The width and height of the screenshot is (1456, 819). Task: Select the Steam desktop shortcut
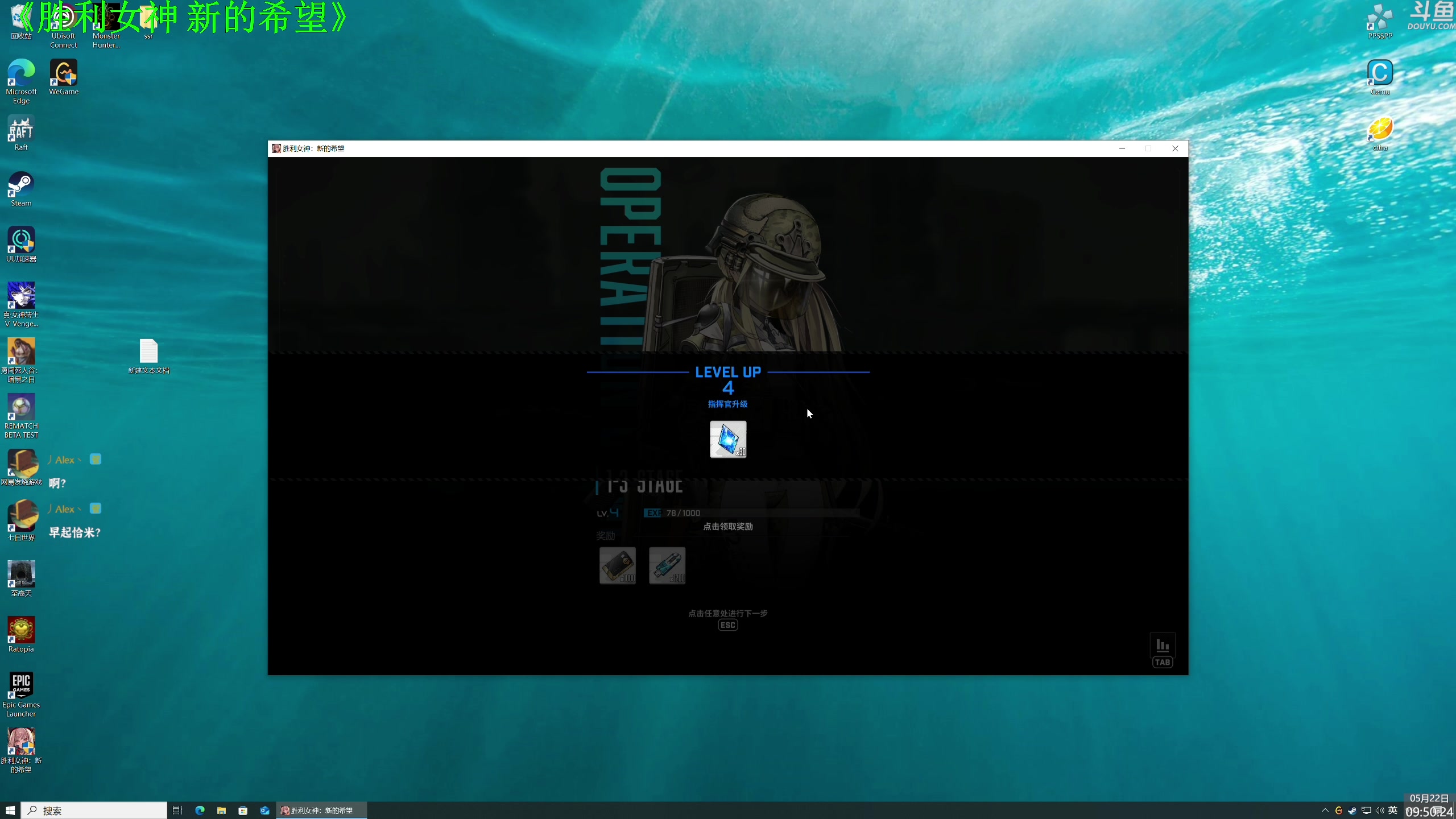pyautogui.click(x=21, y=188)
